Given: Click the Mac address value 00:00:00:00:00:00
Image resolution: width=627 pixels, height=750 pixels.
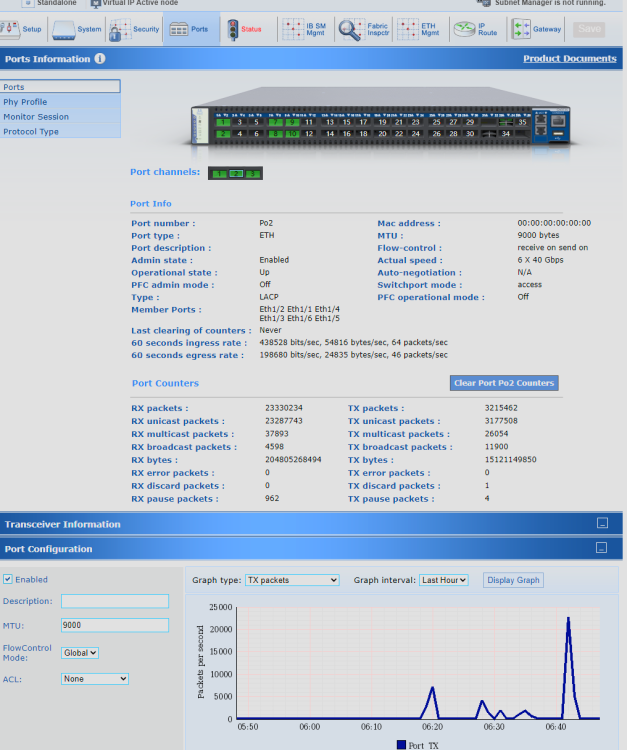Looking at the screenshot, I should (x=554, y=223).
